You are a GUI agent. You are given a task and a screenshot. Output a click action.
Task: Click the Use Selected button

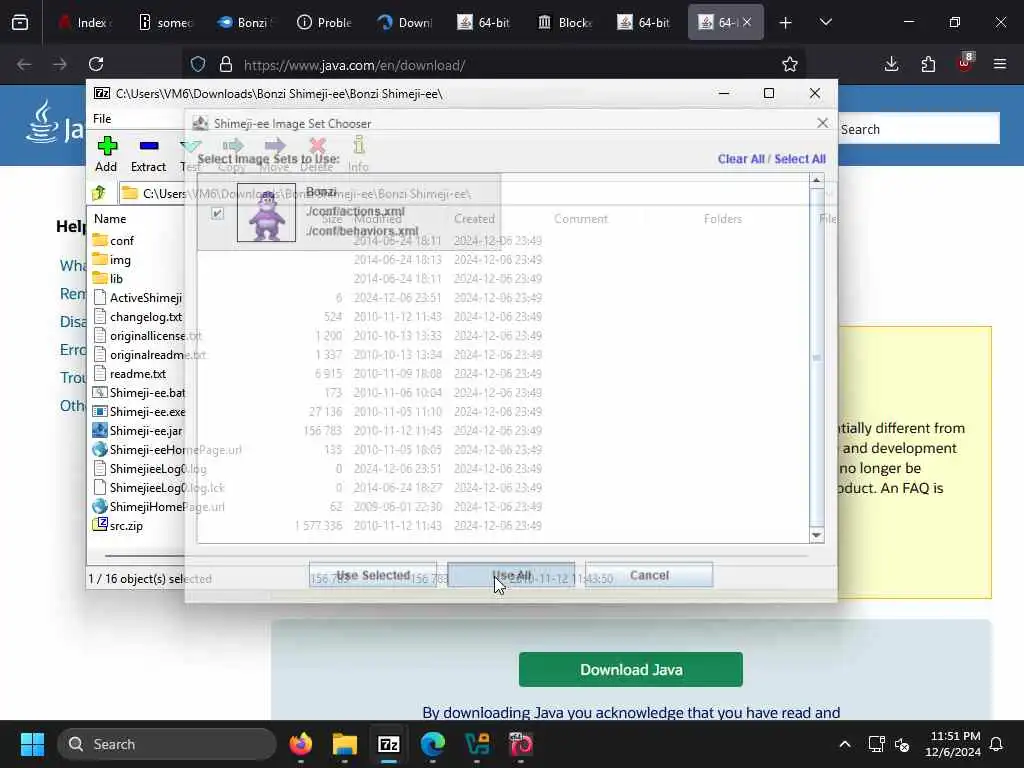[373, 575]
